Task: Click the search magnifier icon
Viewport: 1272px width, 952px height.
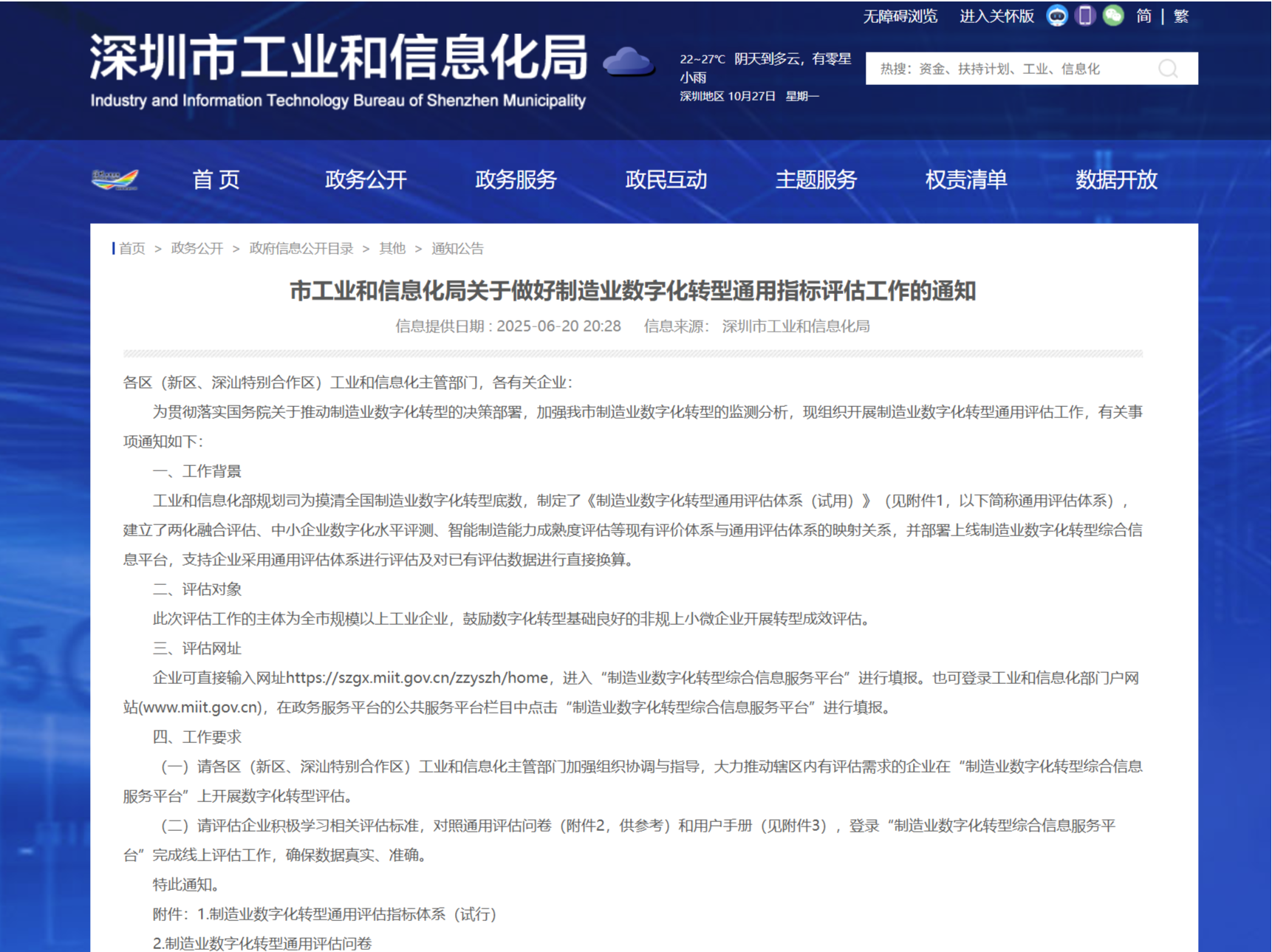Action: [x=1168, y=69]
